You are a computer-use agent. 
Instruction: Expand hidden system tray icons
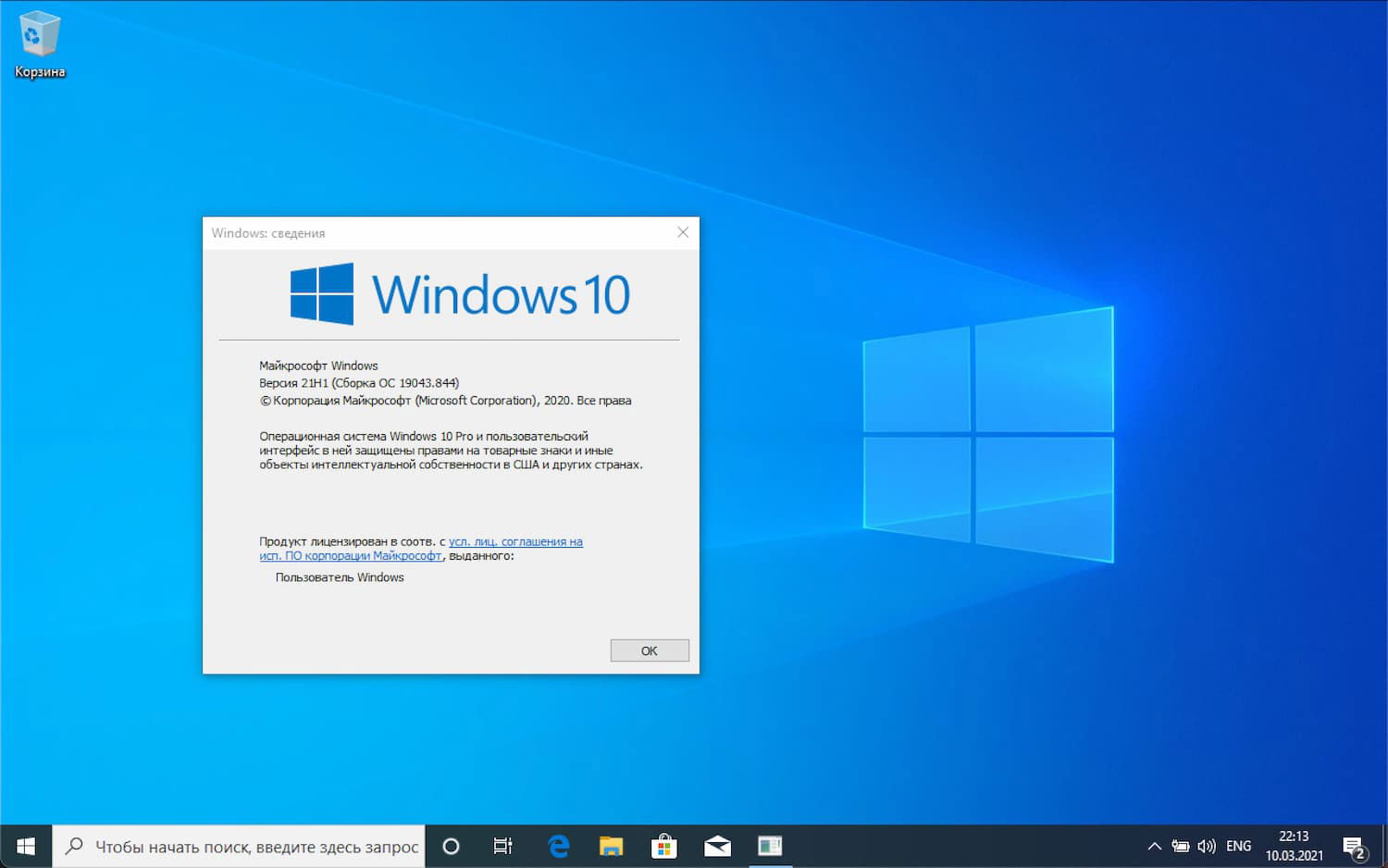coord(1154,845)
